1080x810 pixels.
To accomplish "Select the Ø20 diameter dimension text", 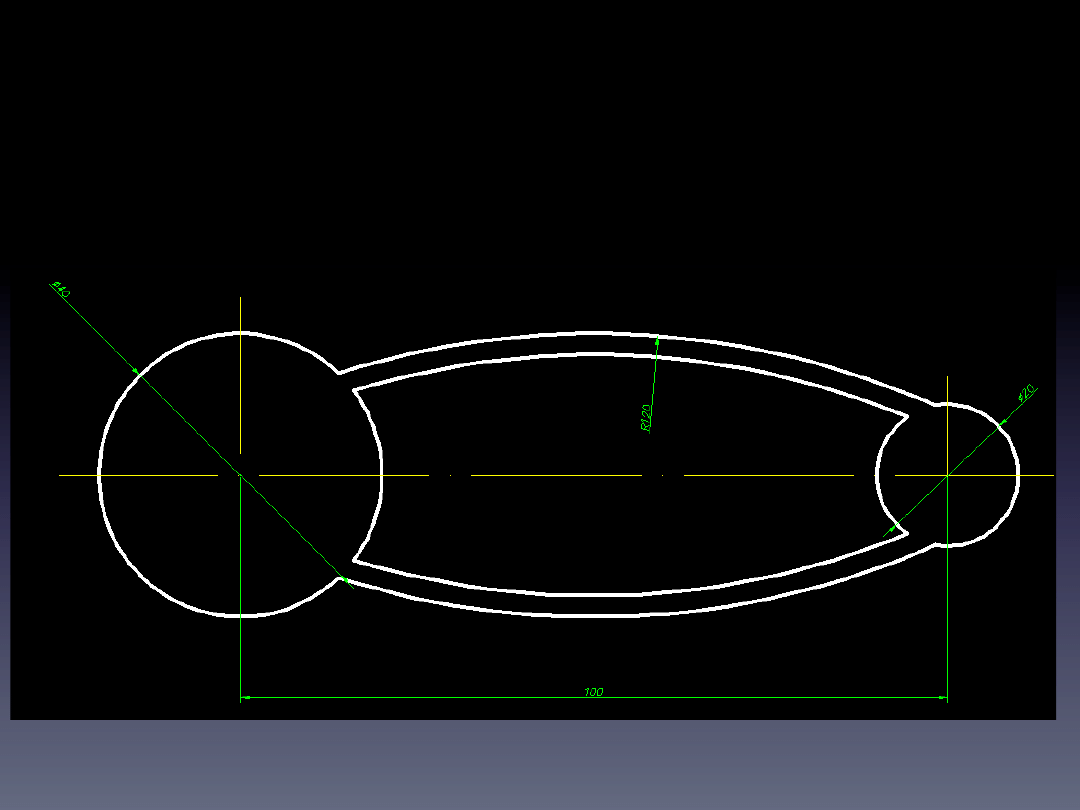I will pyautogui.click(x=1025, y=393).
